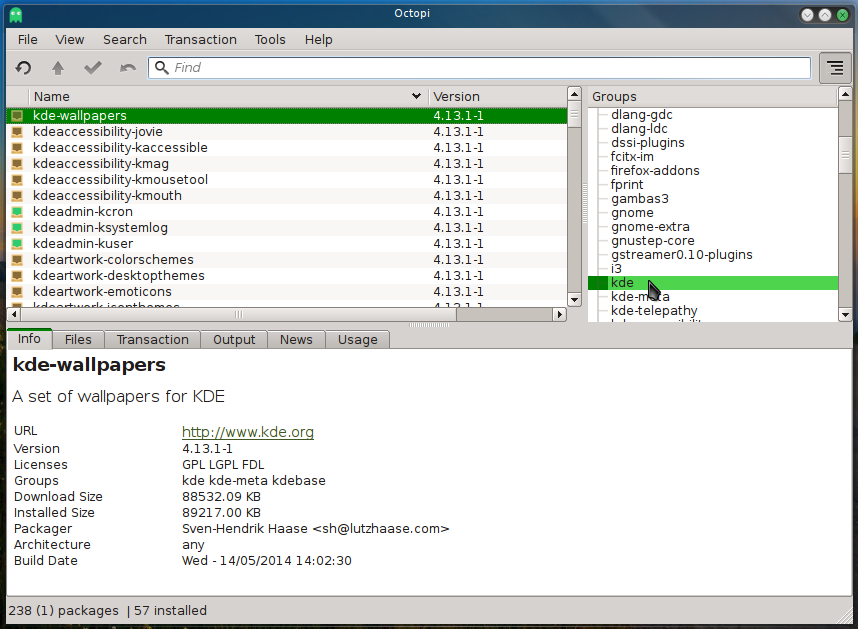Select the gnome group

632,213
